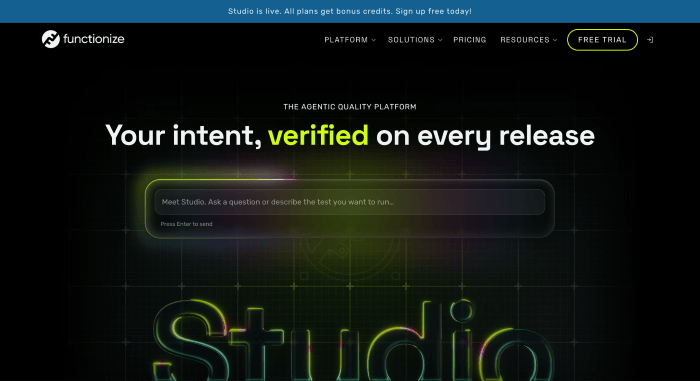Click the Studio is live announcement banner
700x381 pixels.
click(x=350, y=11)
